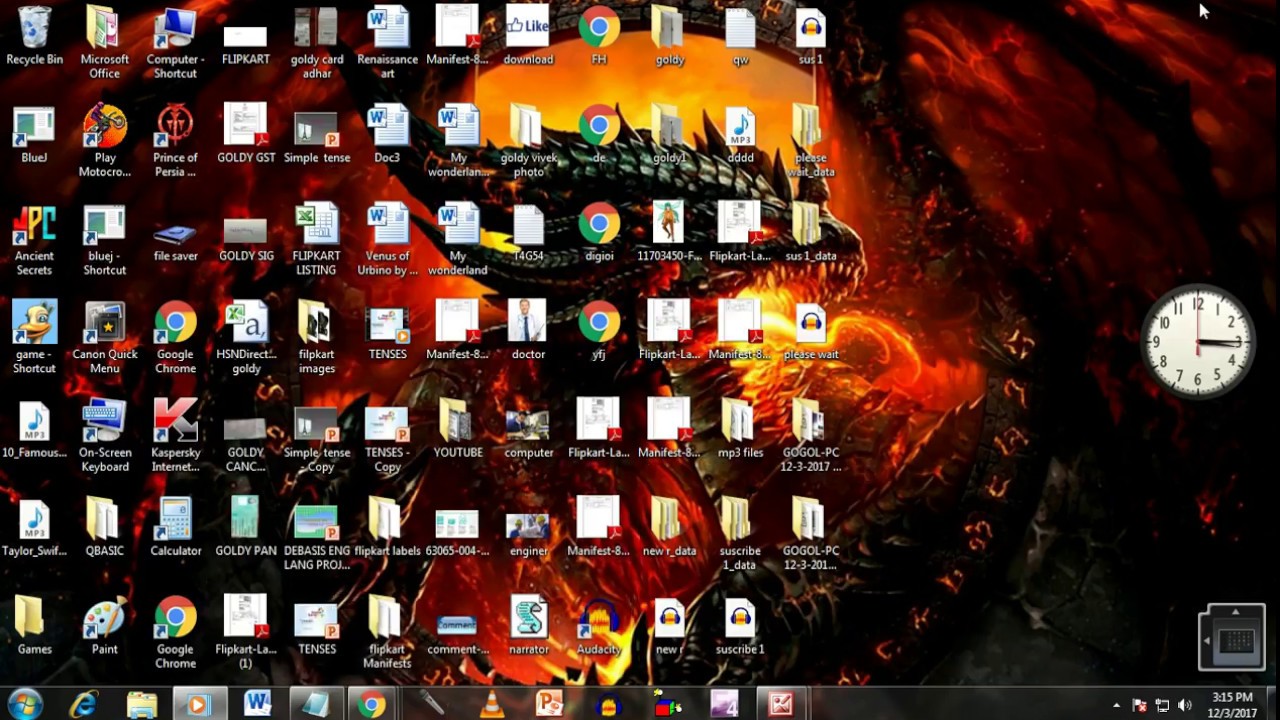Open the narrator desktop icon
The width and height of the screenshot is (1280, 720).
[528, 620]
